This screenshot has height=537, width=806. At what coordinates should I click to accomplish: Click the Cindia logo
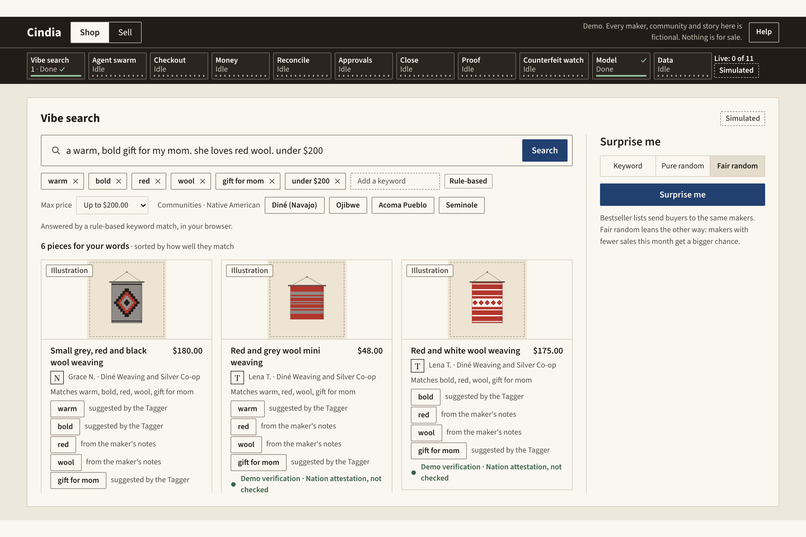[44, 32]
